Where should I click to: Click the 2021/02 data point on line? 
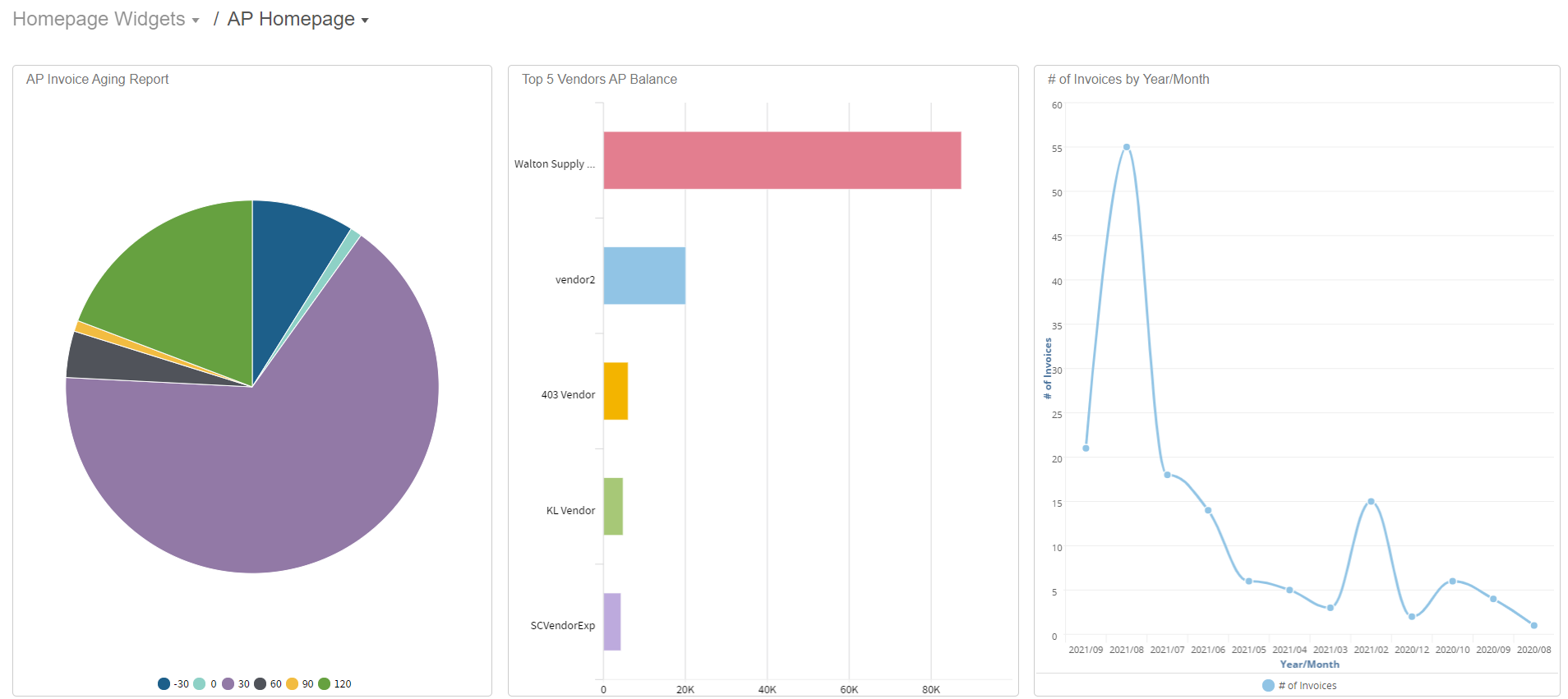coord(1371,501)
